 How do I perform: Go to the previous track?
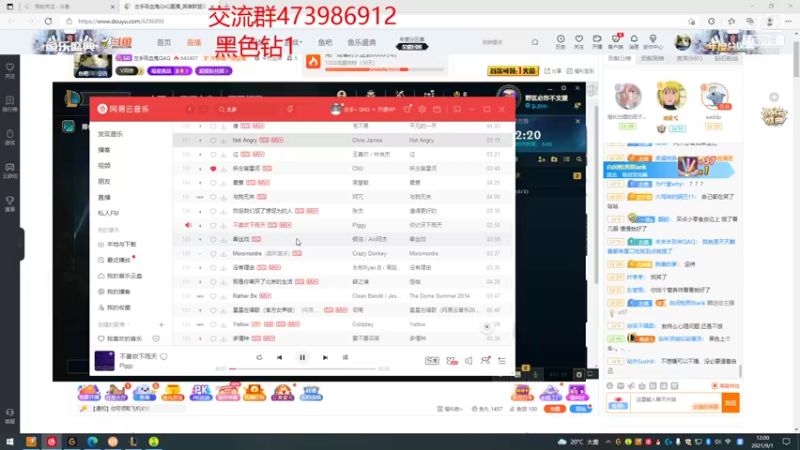[280, 358]
